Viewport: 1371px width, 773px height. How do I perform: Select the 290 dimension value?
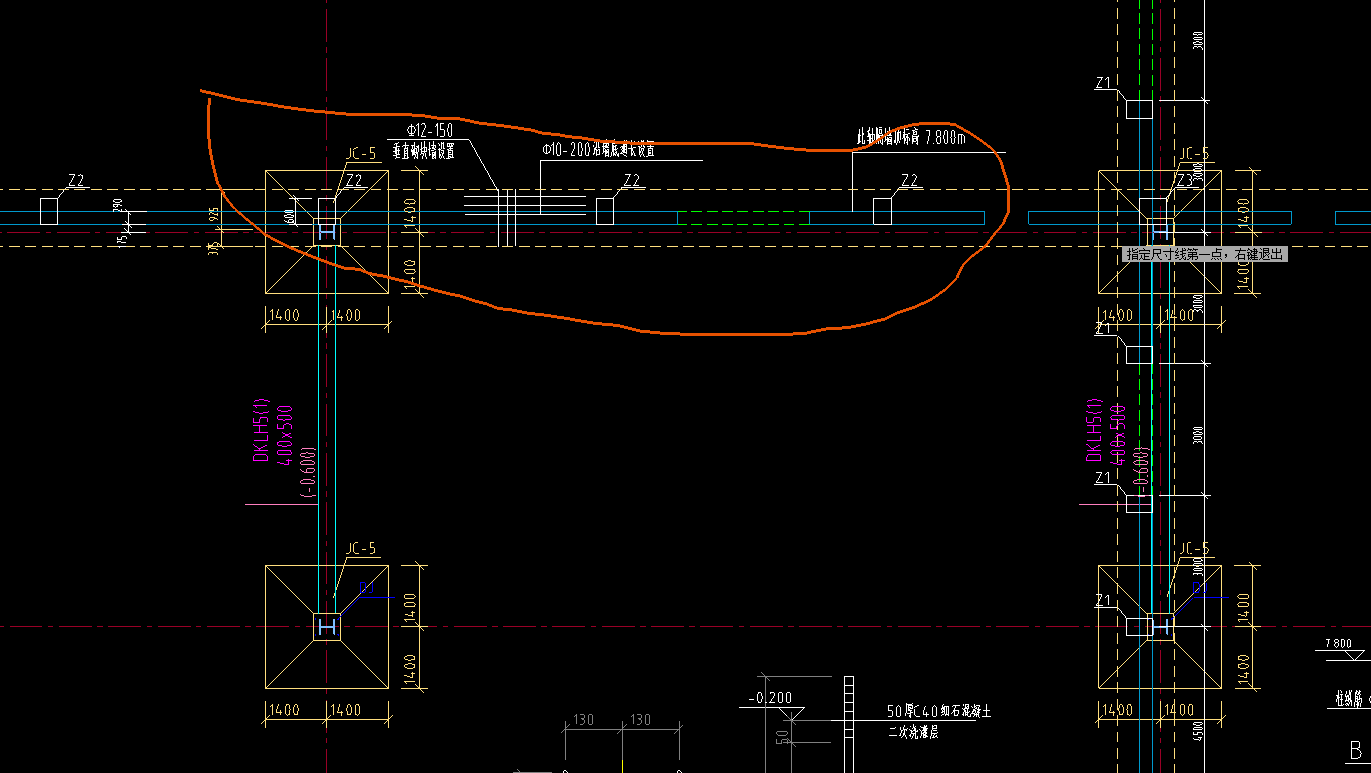click(x=117, y=205)
